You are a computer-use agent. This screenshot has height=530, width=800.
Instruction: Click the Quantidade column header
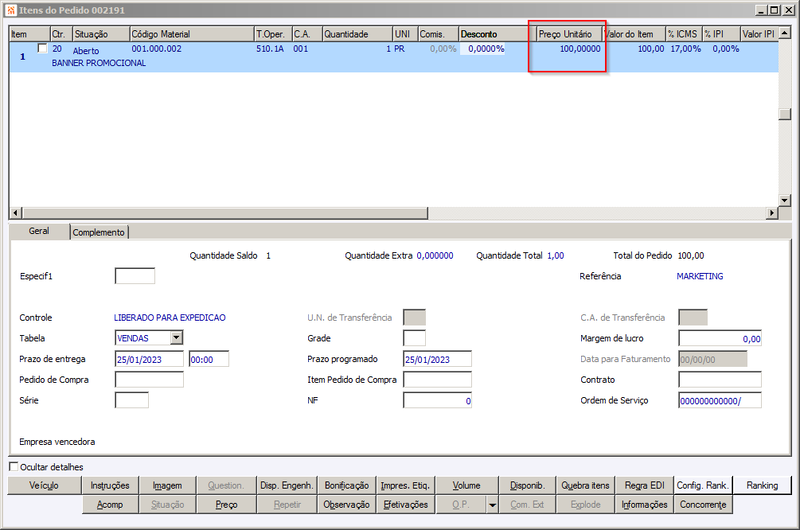[357, 34]
